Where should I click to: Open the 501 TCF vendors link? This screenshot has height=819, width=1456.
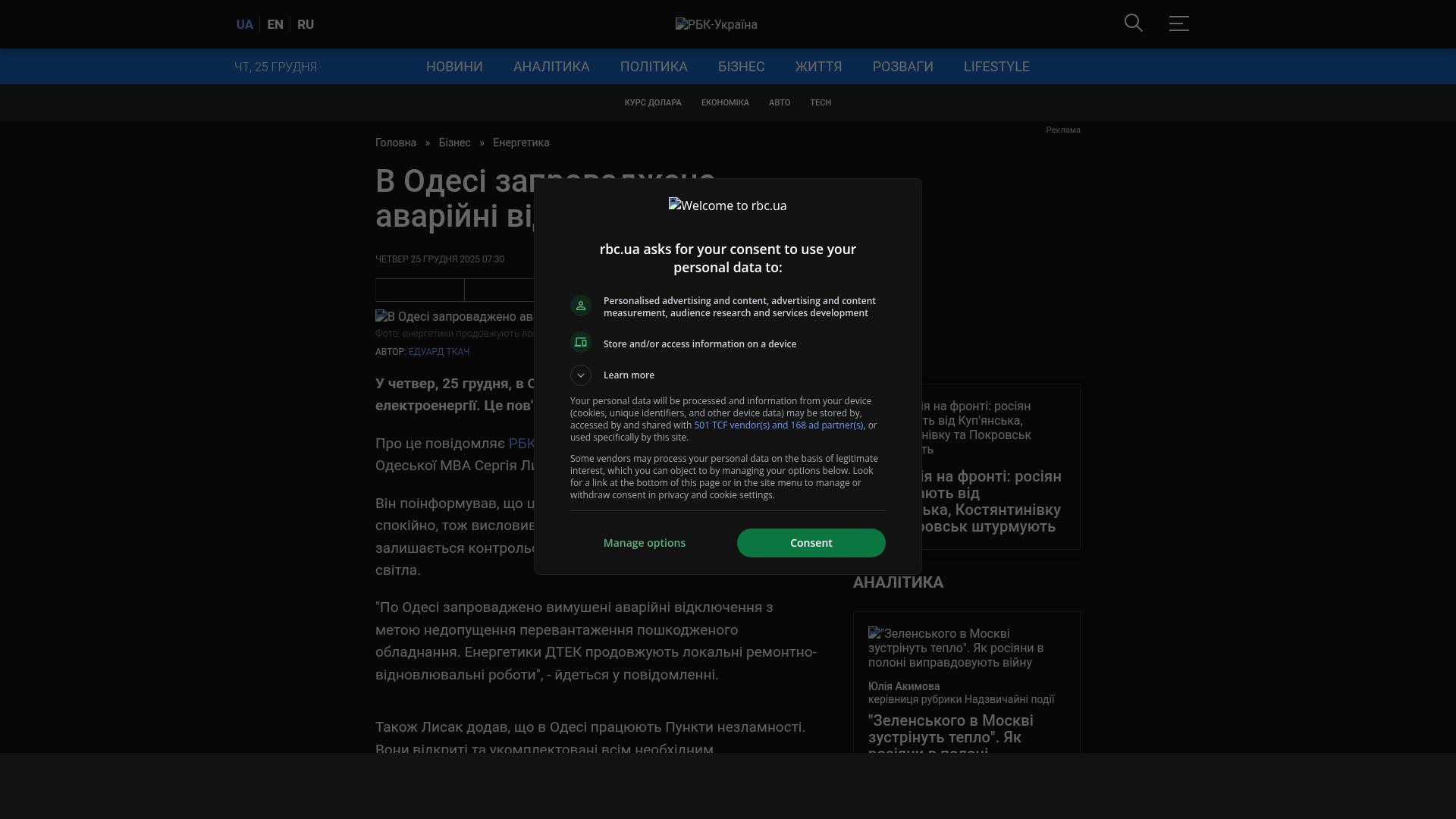pos(778,425)
